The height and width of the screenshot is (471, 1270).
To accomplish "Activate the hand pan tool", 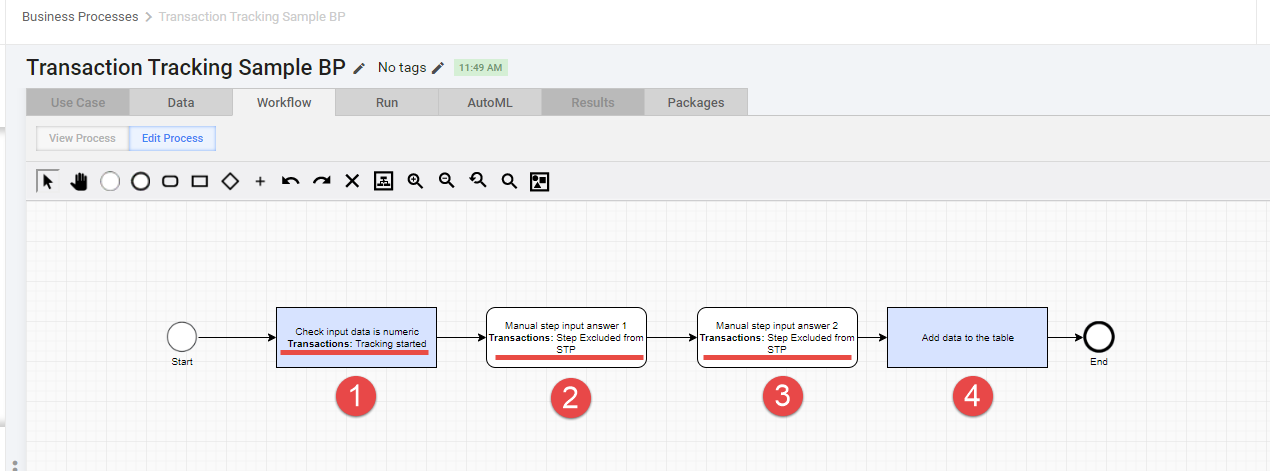I will point(79,181).
